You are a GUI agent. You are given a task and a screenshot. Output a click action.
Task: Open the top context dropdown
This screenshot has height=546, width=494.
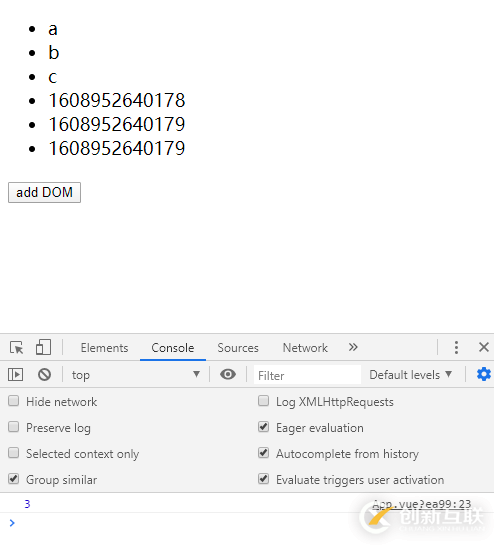point(136,375)
